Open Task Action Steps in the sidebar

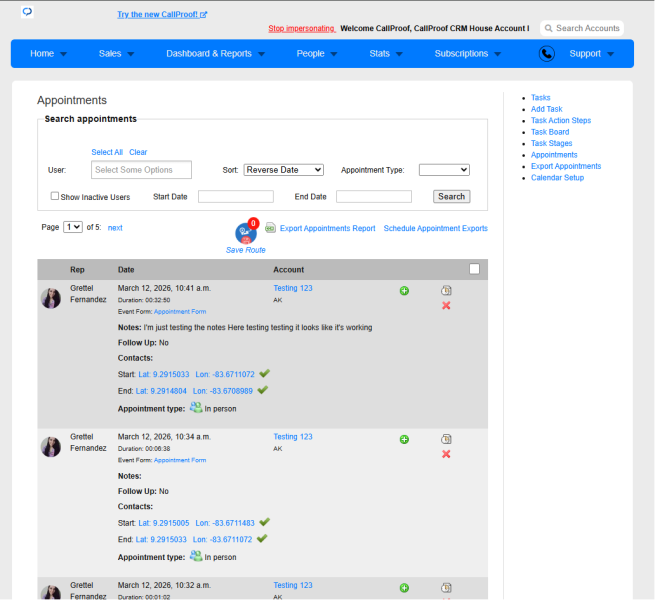click(x=561, y=120)
